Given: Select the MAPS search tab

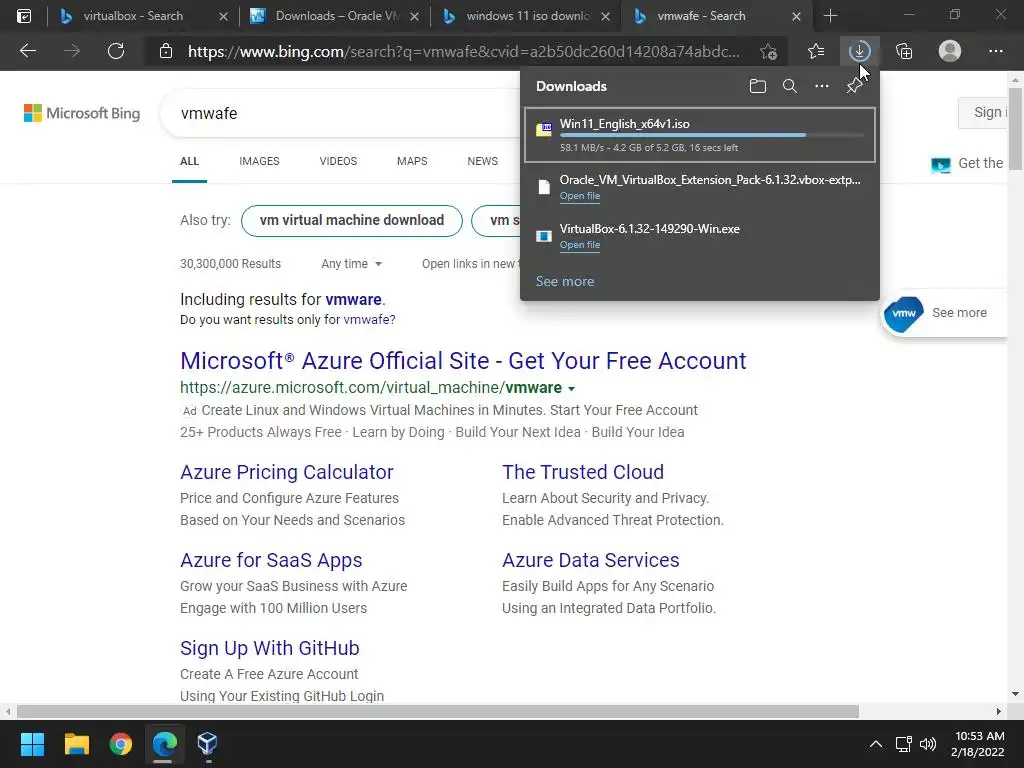Looking at the screenshot, I should (x=412, y=161).
